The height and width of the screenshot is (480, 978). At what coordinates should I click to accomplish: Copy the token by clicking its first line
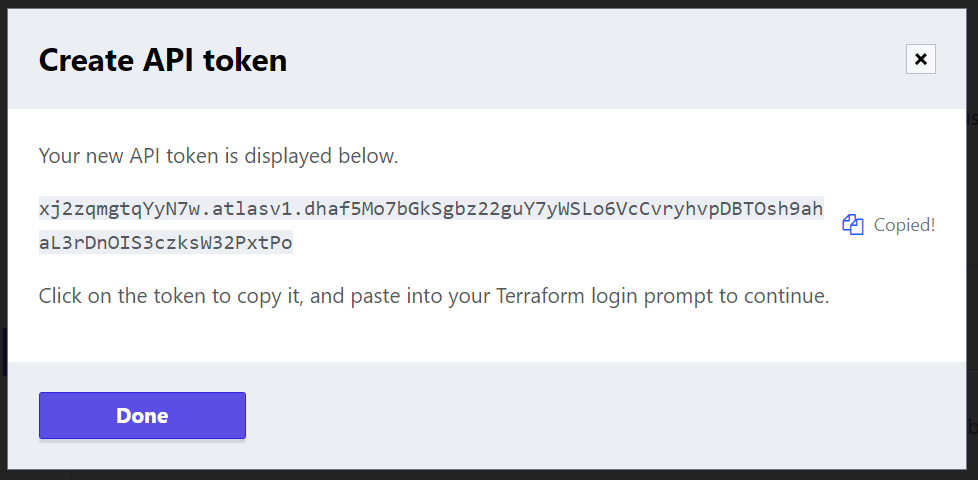tap(431, 208)
